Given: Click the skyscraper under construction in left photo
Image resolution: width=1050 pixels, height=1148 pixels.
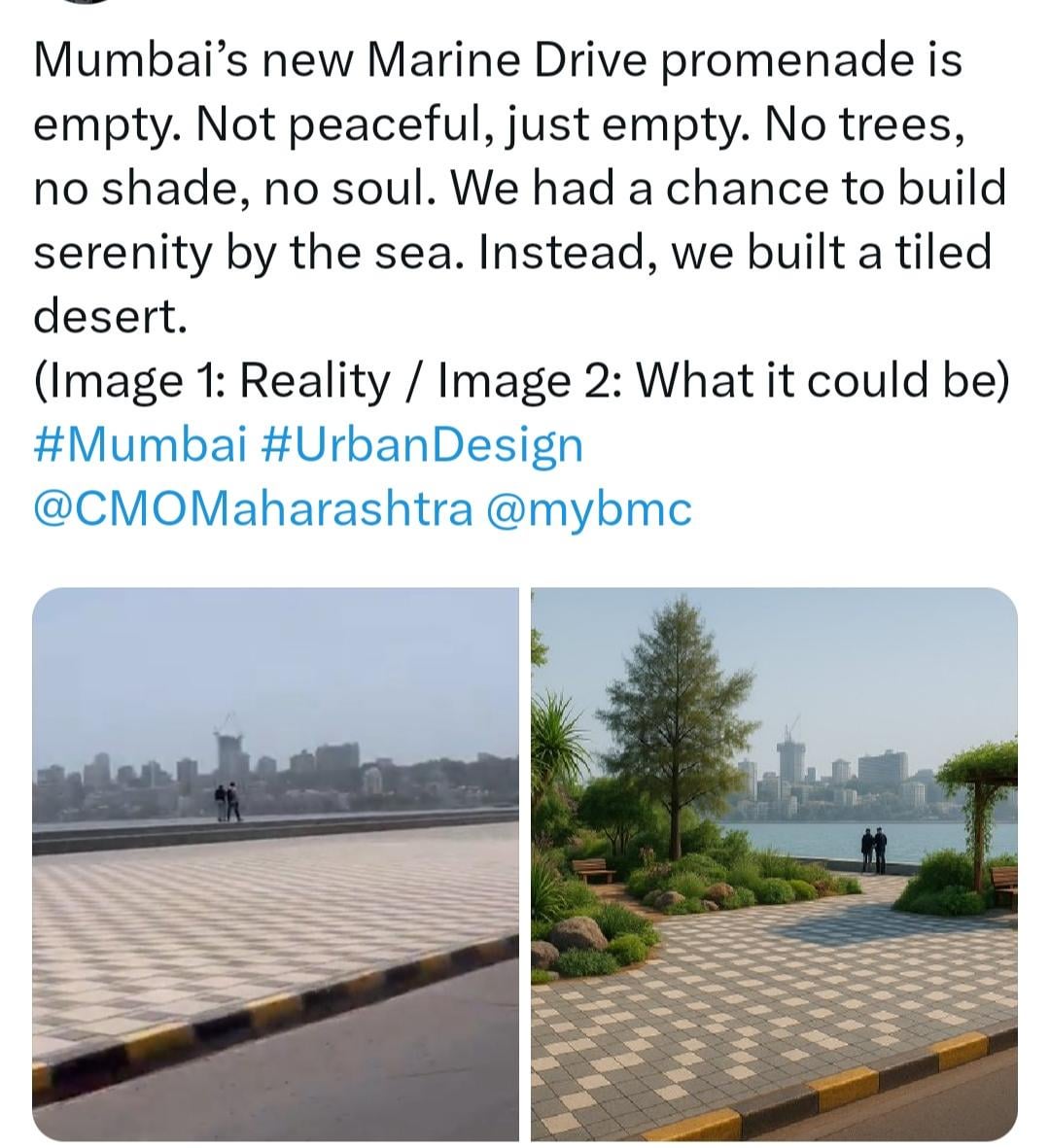Looking at the screenshot, I should (x=230, y=754).
